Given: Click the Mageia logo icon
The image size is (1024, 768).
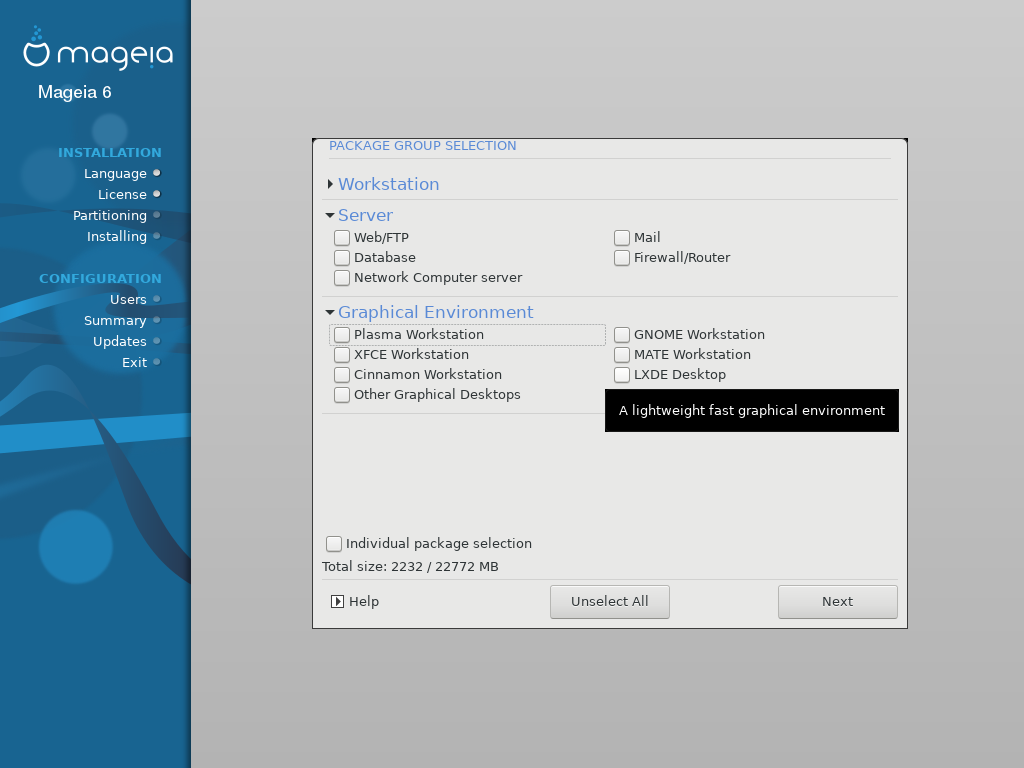Looking at the screenshot, I should [x=36, y=47].
